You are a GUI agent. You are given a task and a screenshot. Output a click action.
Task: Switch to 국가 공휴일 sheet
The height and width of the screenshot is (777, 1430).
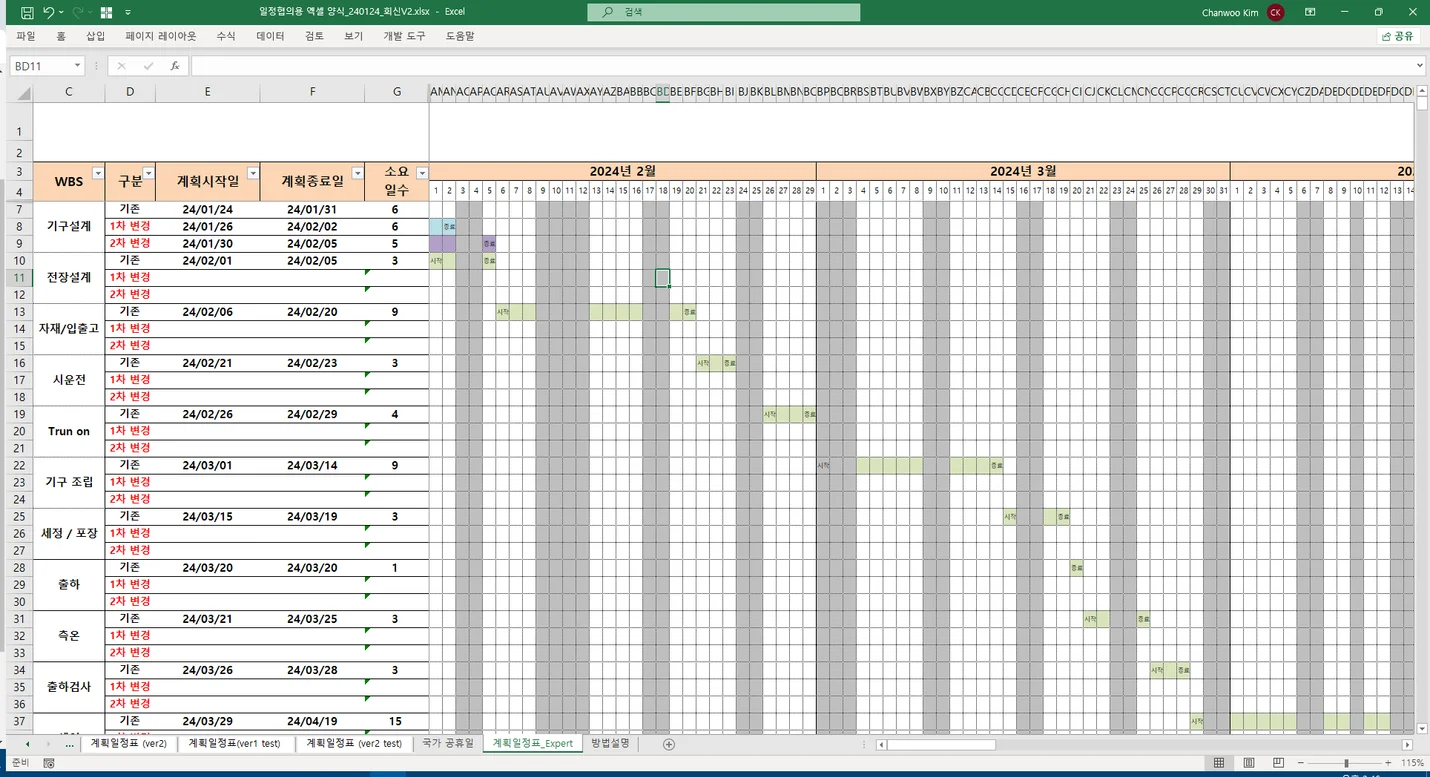click(447, 743)
